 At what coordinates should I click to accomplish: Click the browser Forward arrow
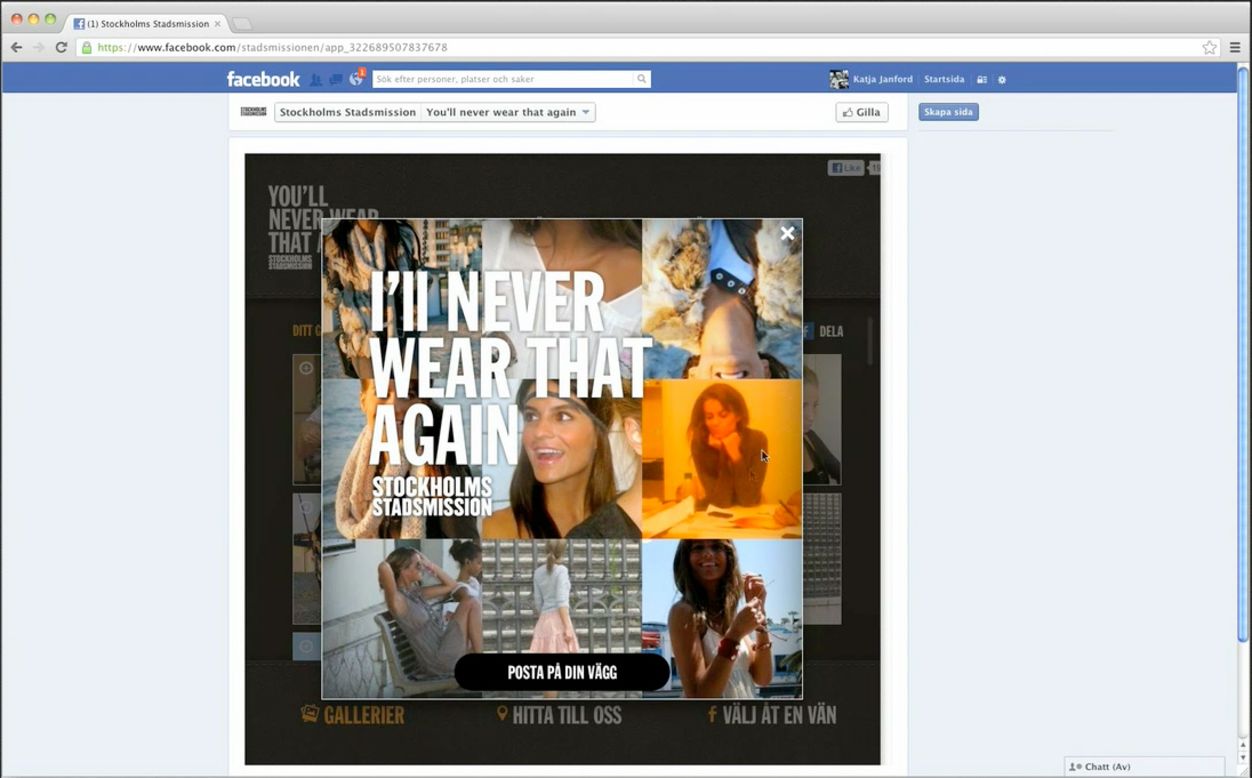[38, 47]
